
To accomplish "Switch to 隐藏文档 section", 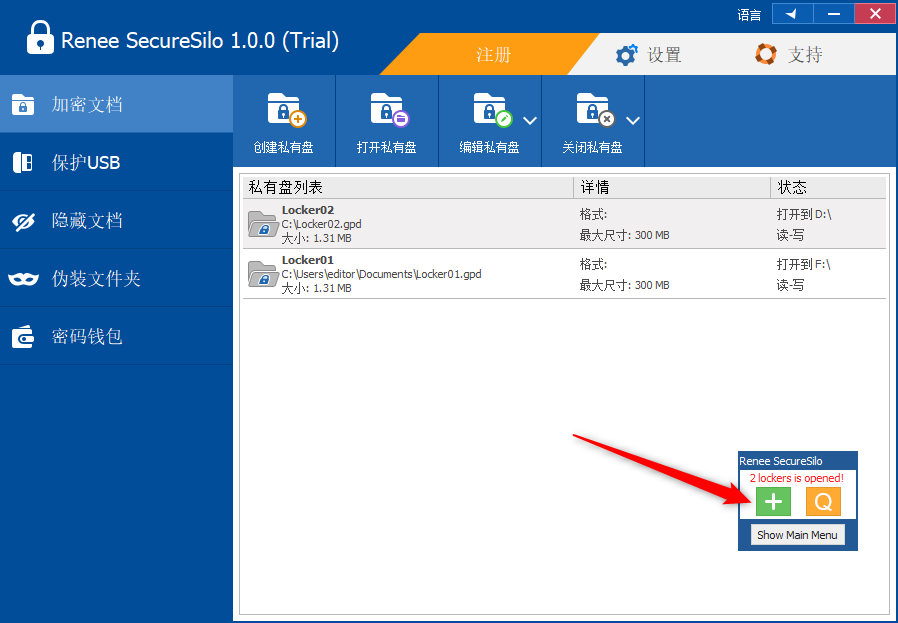I will point(116,220).
